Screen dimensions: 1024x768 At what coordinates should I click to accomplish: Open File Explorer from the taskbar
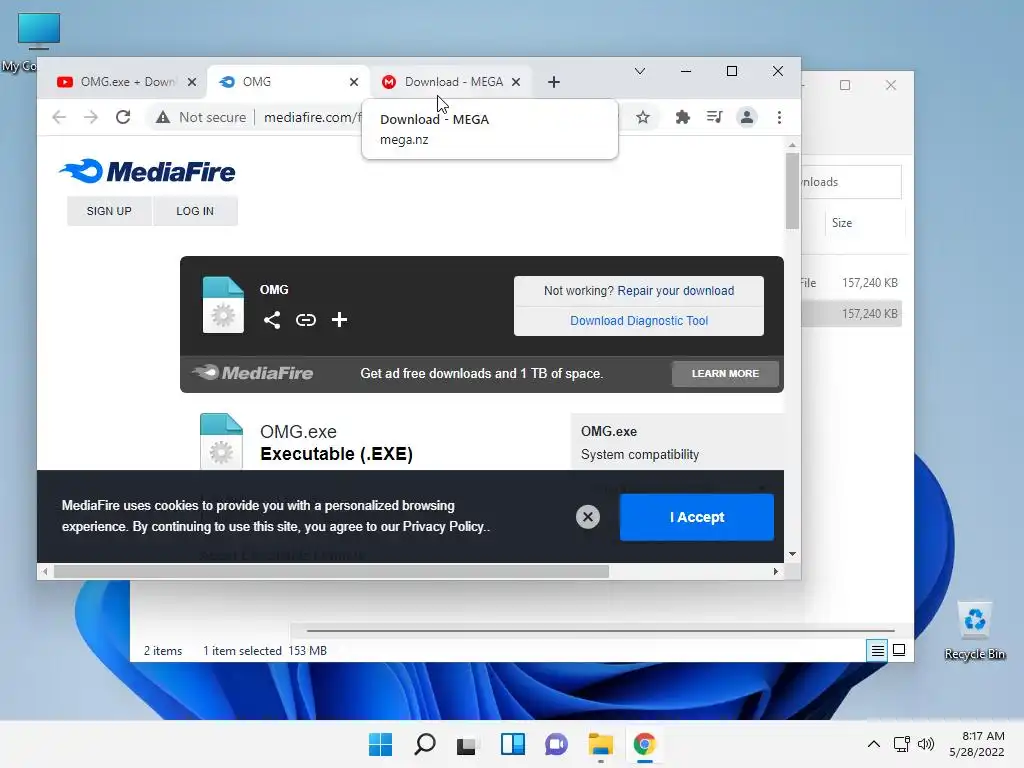(600, 744)
